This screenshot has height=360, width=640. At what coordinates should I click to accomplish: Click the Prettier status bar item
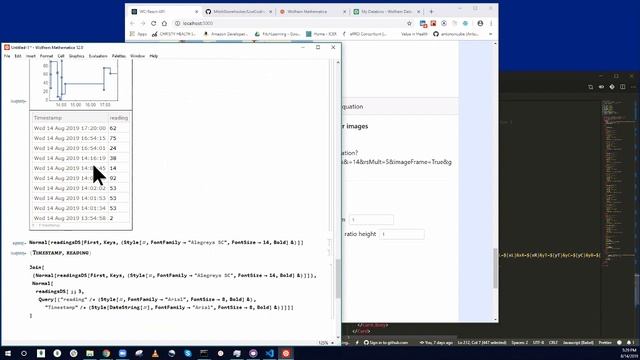[605, 342]
